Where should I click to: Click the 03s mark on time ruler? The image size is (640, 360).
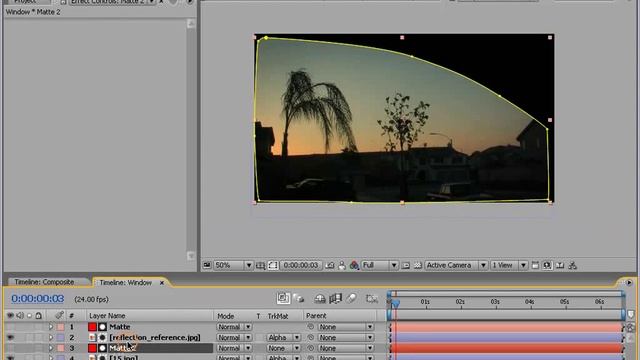click(x=495, y=302)
